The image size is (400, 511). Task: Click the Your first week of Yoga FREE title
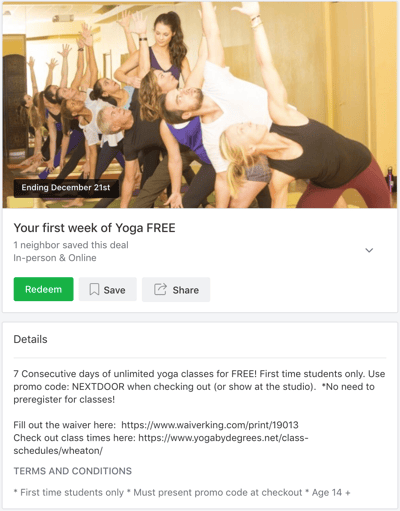94,228
